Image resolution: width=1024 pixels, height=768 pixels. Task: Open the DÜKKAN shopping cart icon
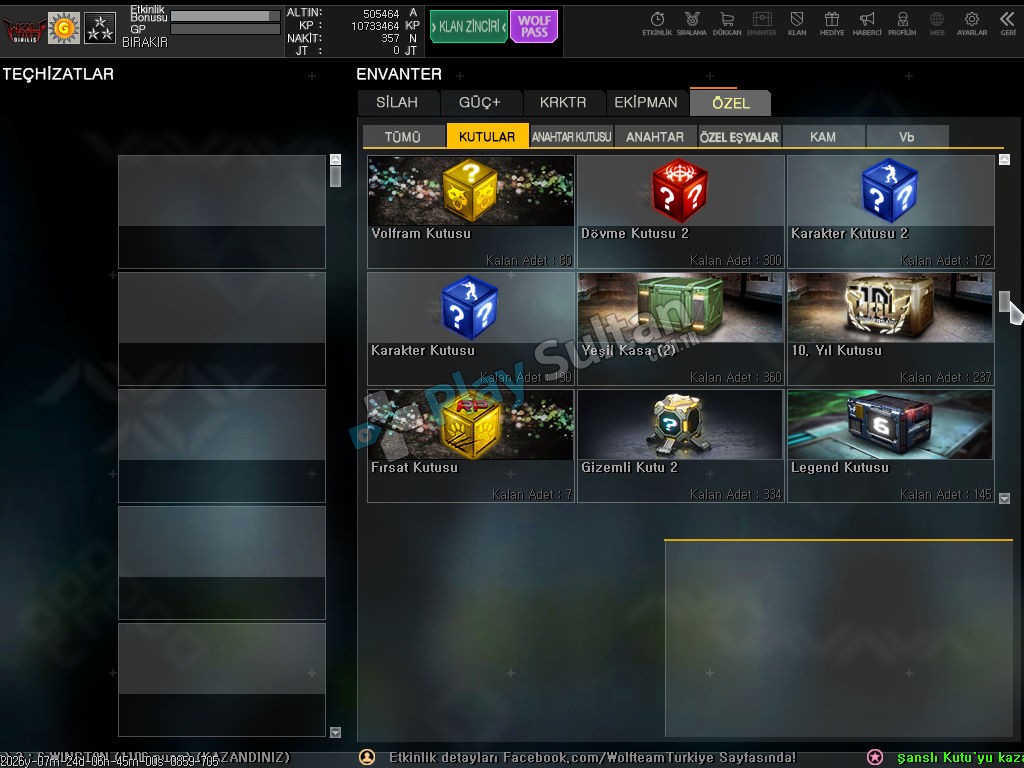point(727,24)
